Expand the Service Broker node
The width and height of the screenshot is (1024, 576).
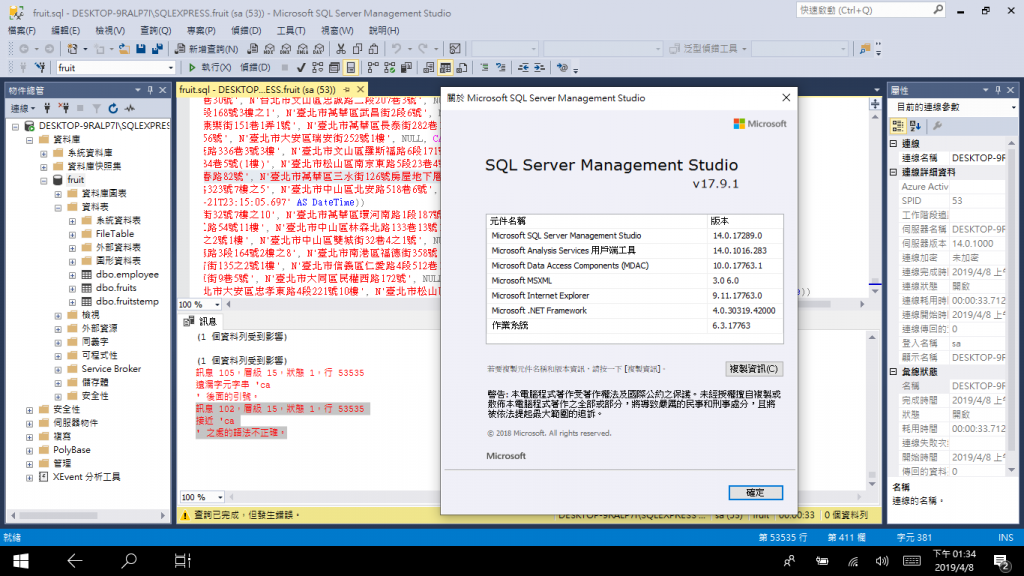point(58,370)
